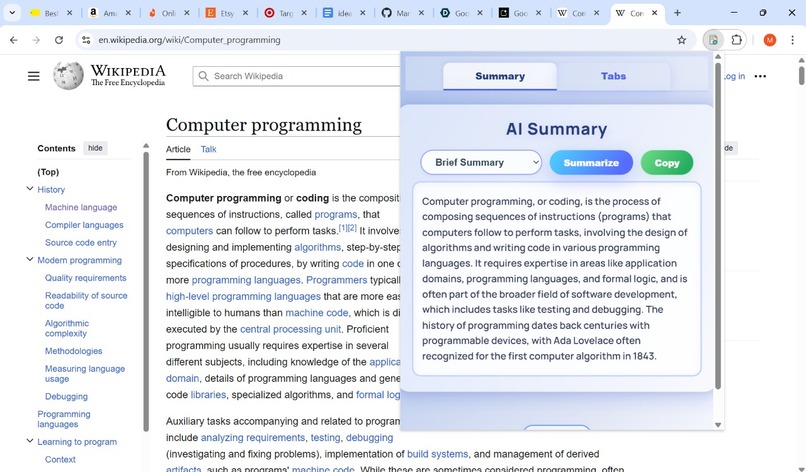Close the Etsy tab
This screenshot has width=806, height=472.
(246, 13)
